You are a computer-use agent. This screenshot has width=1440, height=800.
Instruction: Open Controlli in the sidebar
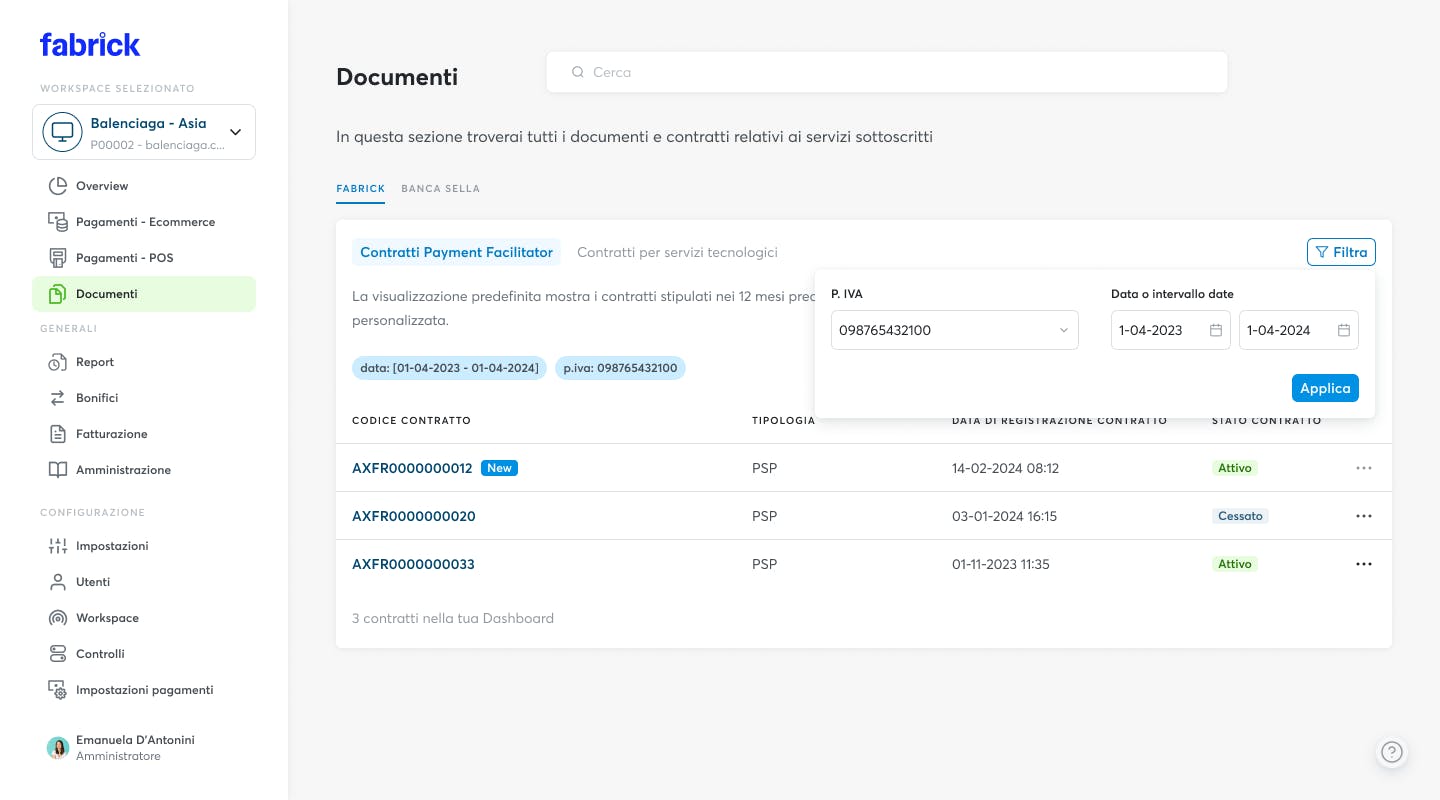pos(144,654)
